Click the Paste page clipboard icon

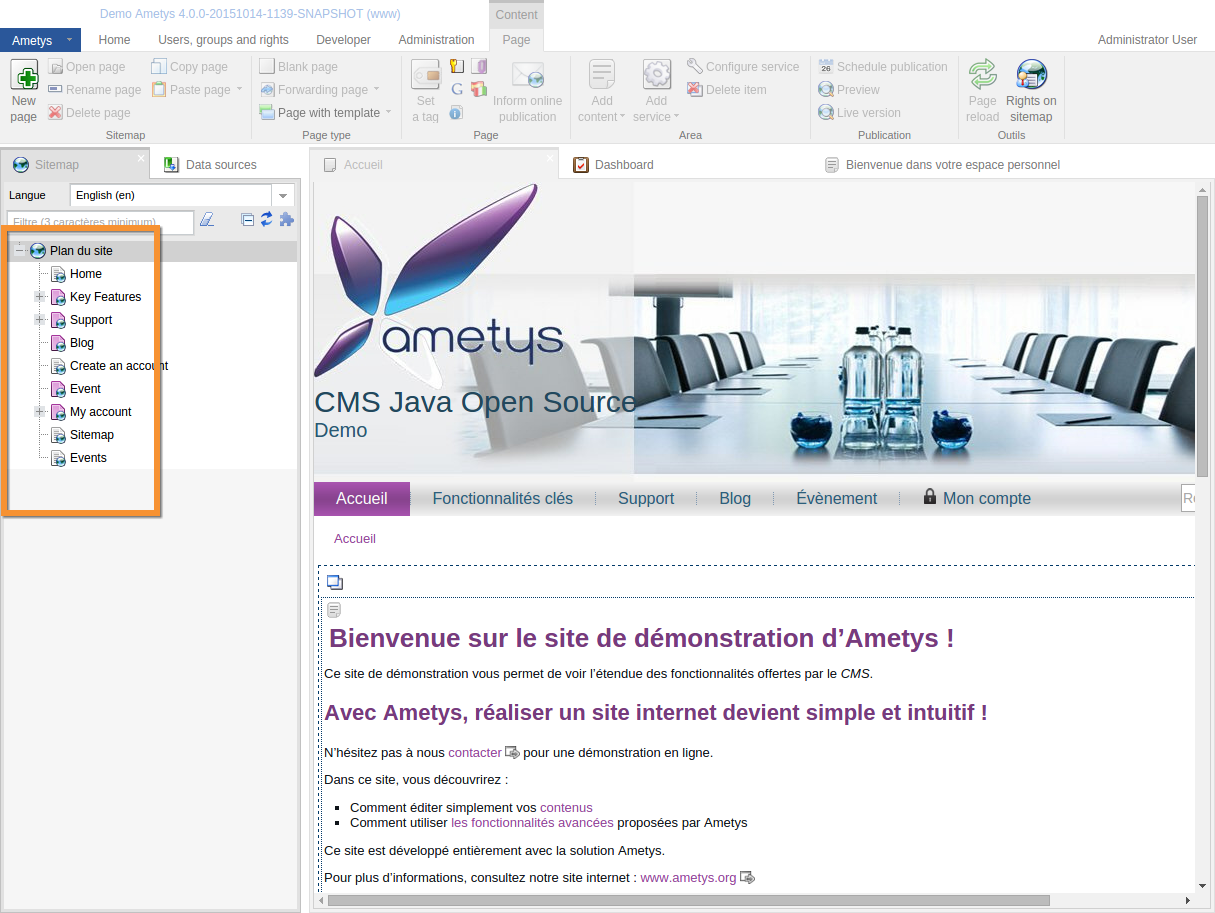[x=160, y=90]
